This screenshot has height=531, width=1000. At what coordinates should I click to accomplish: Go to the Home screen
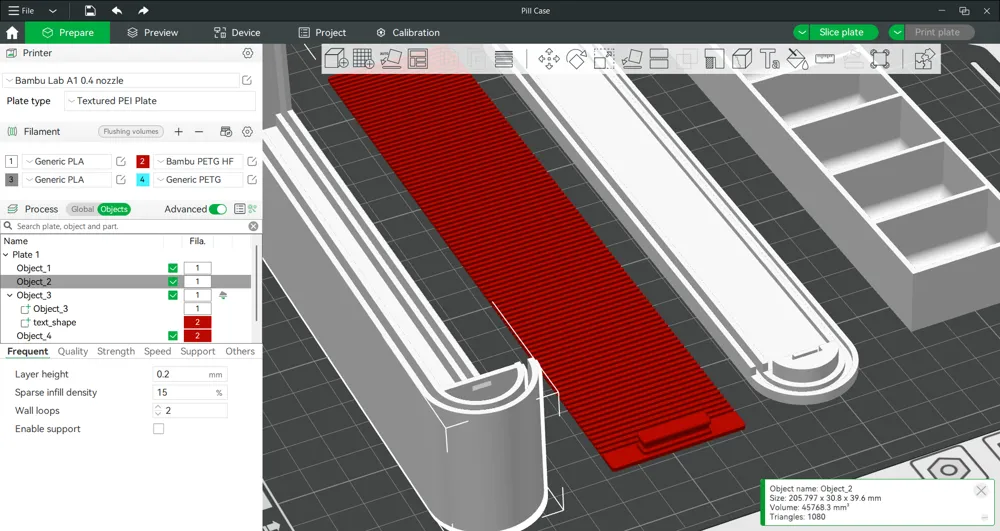[x=12, y=33]
